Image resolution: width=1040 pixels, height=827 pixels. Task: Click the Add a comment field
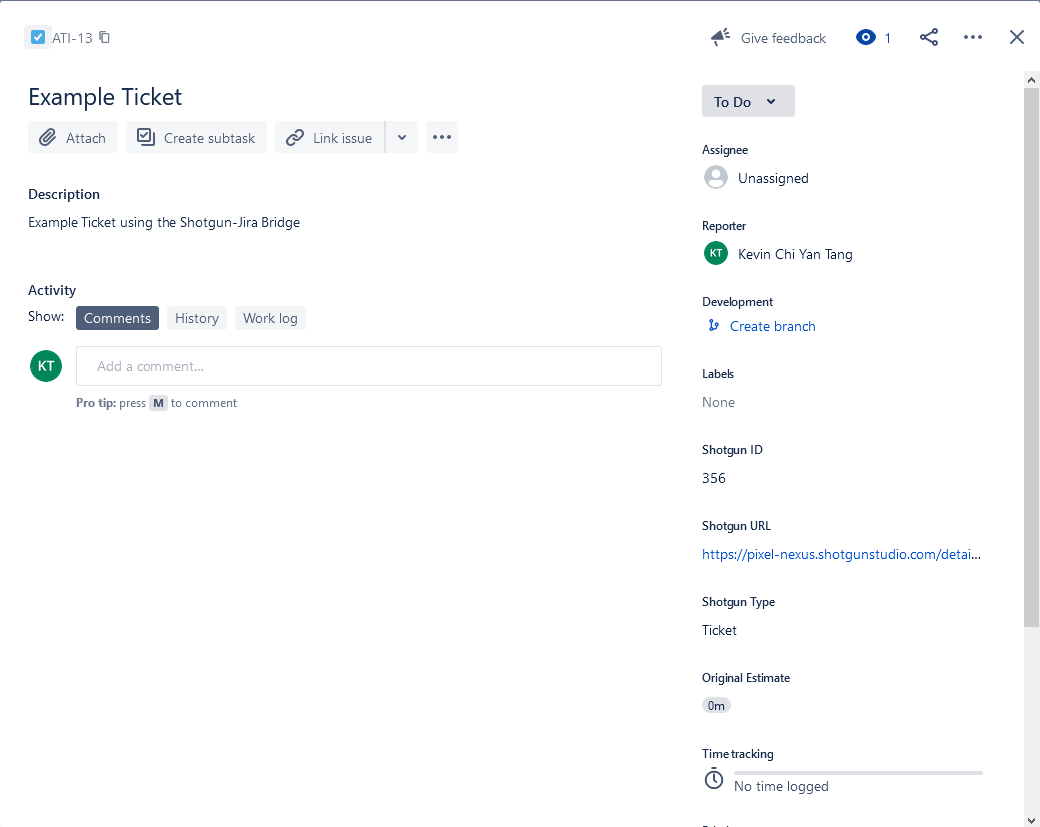(368, 366)
